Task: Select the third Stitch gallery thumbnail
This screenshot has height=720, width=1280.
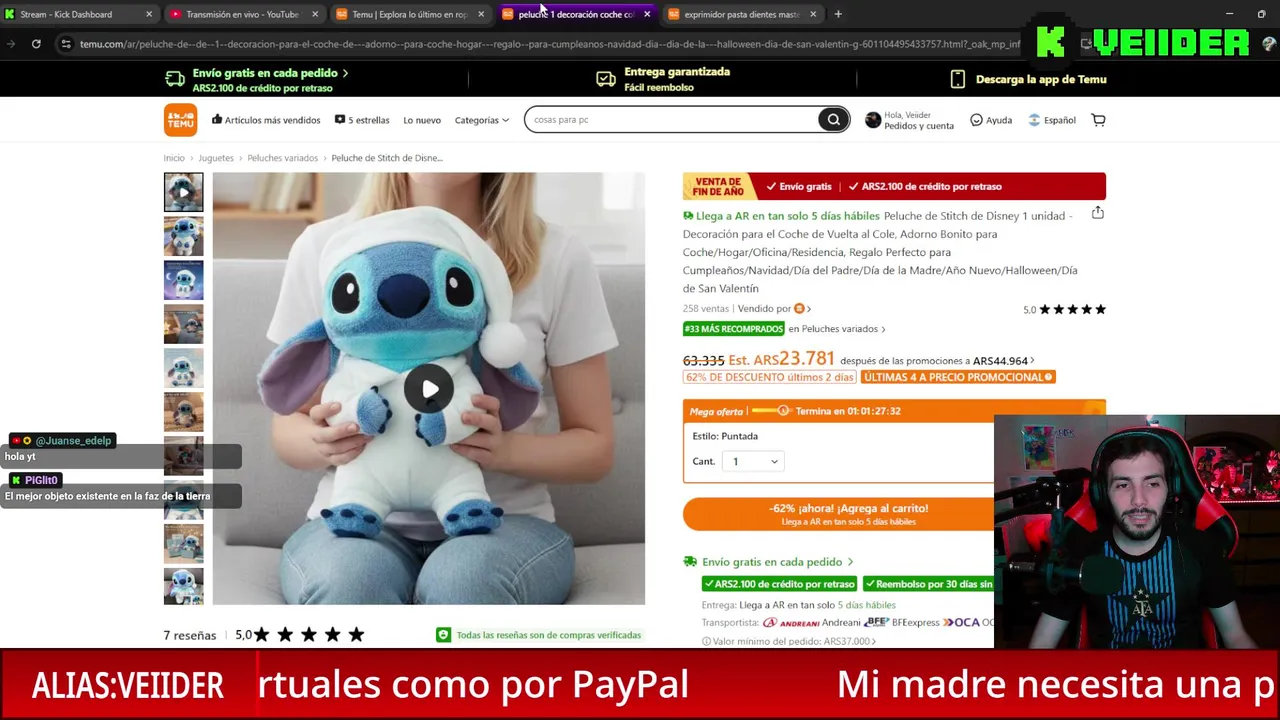Action: [183, 281]
